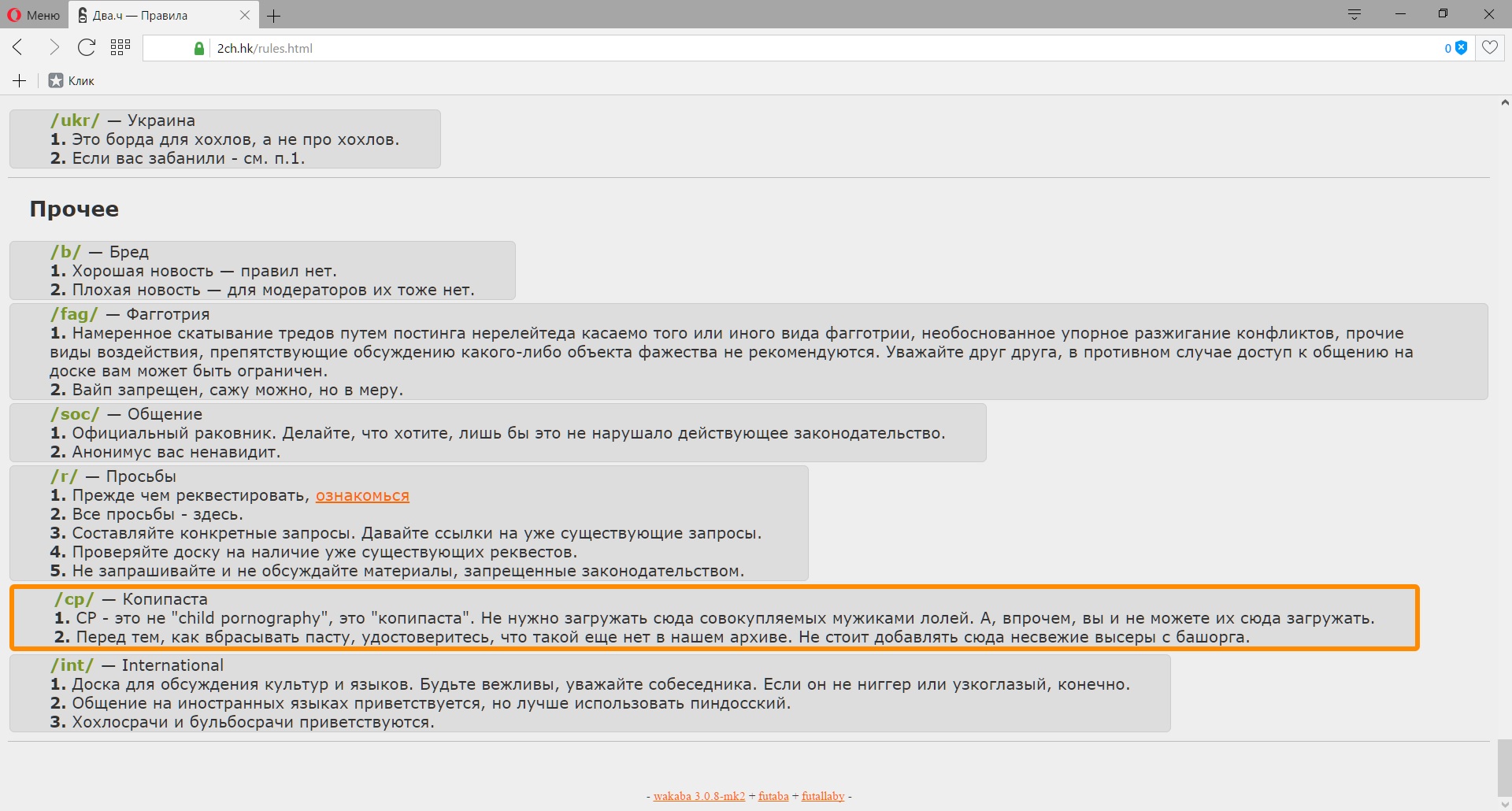Click the "/r/" board name

point(64,476)
